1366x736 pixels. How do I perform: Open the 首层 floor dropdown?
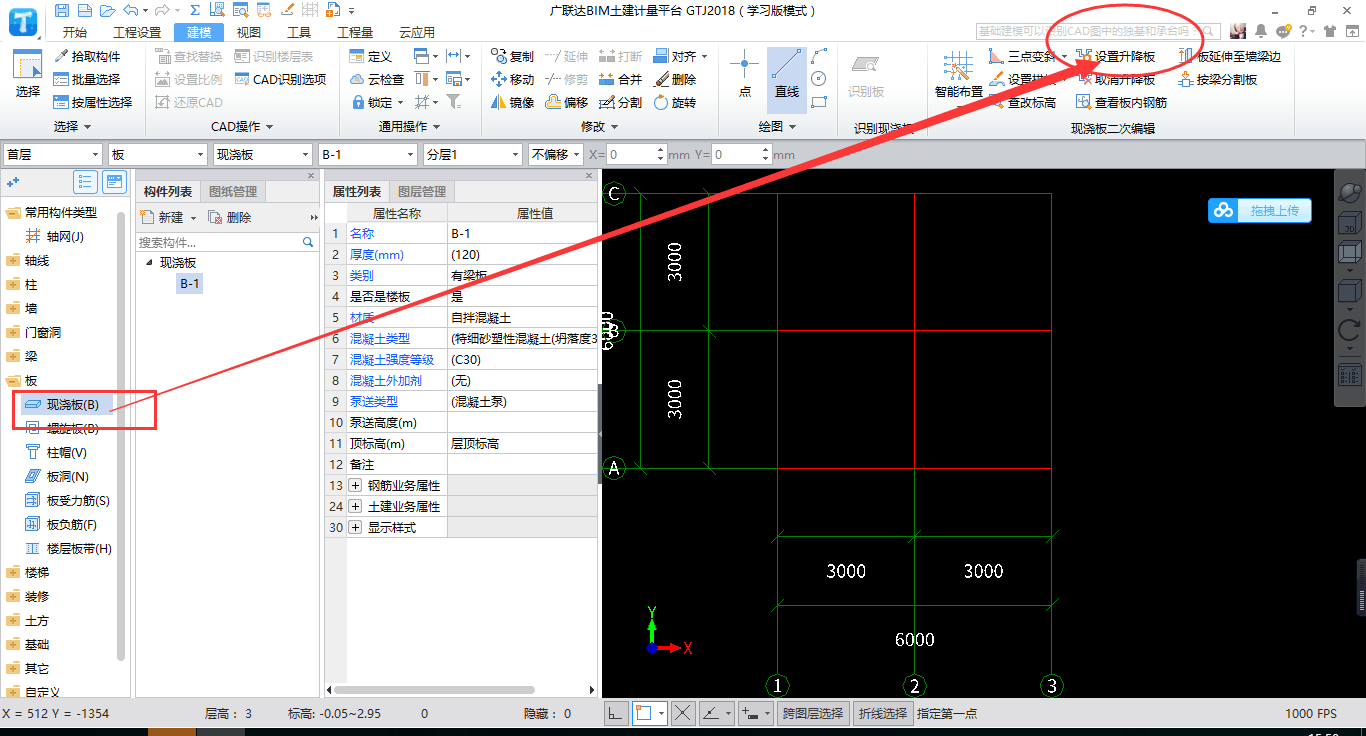[53, 154]
